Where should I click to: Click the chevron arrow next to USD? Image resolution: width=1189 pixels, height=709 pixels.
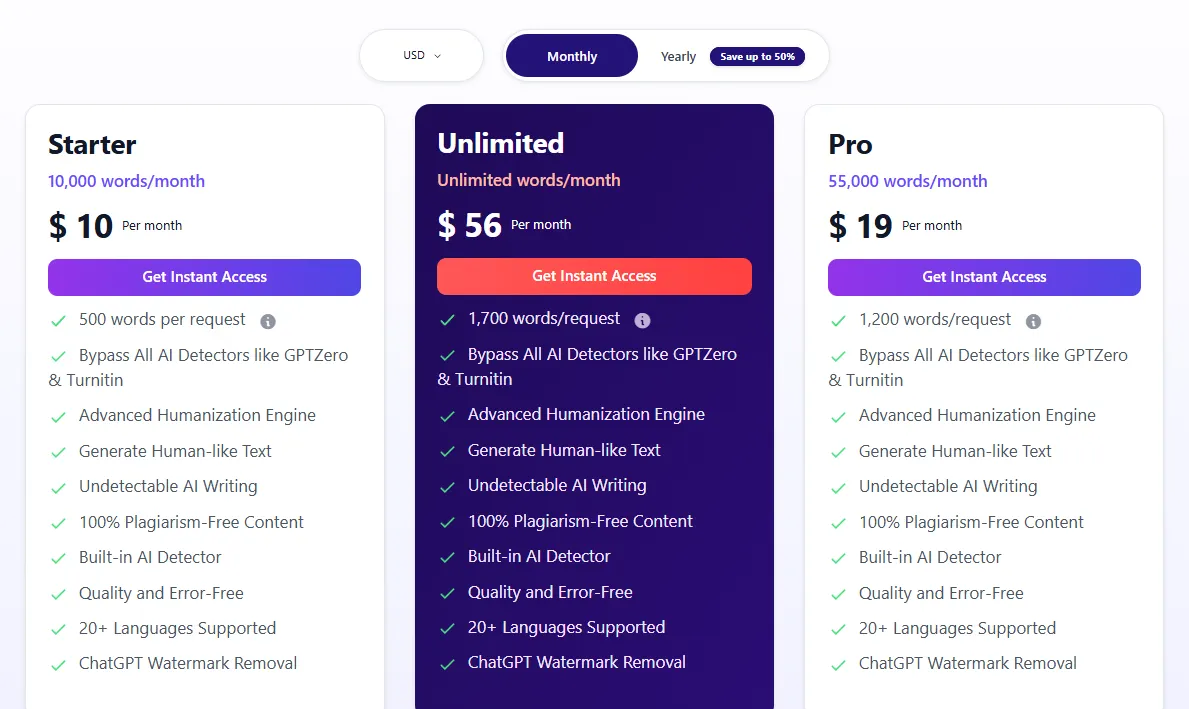[x=438, y=56]
